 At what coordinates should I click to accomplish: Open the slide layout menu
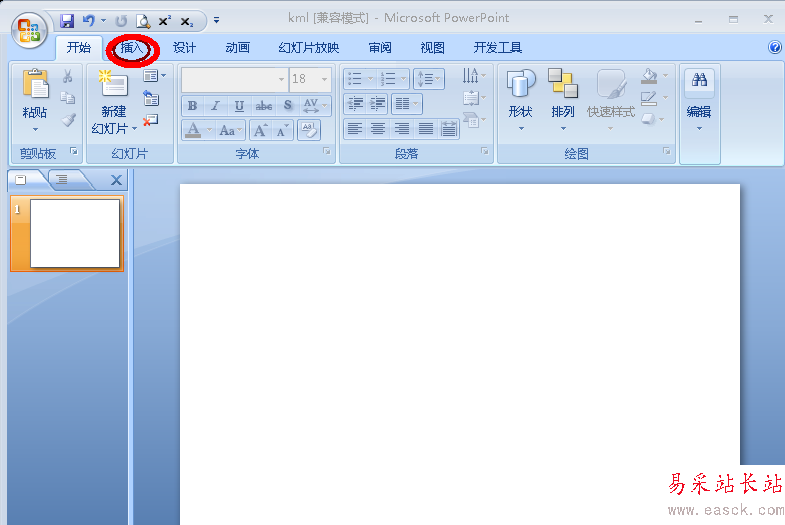154,76
